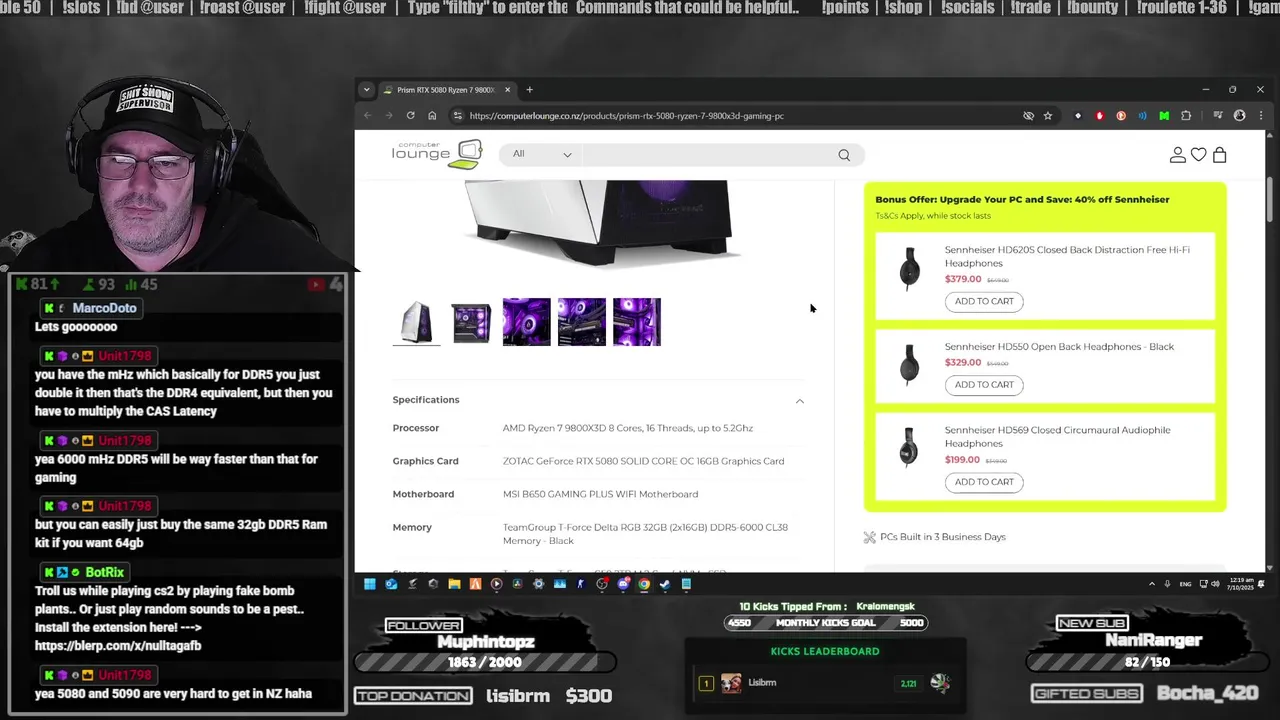Show hidden system tray icons
The height and width of the screenshot is (720, 1280).
[x=1152, y=584]
